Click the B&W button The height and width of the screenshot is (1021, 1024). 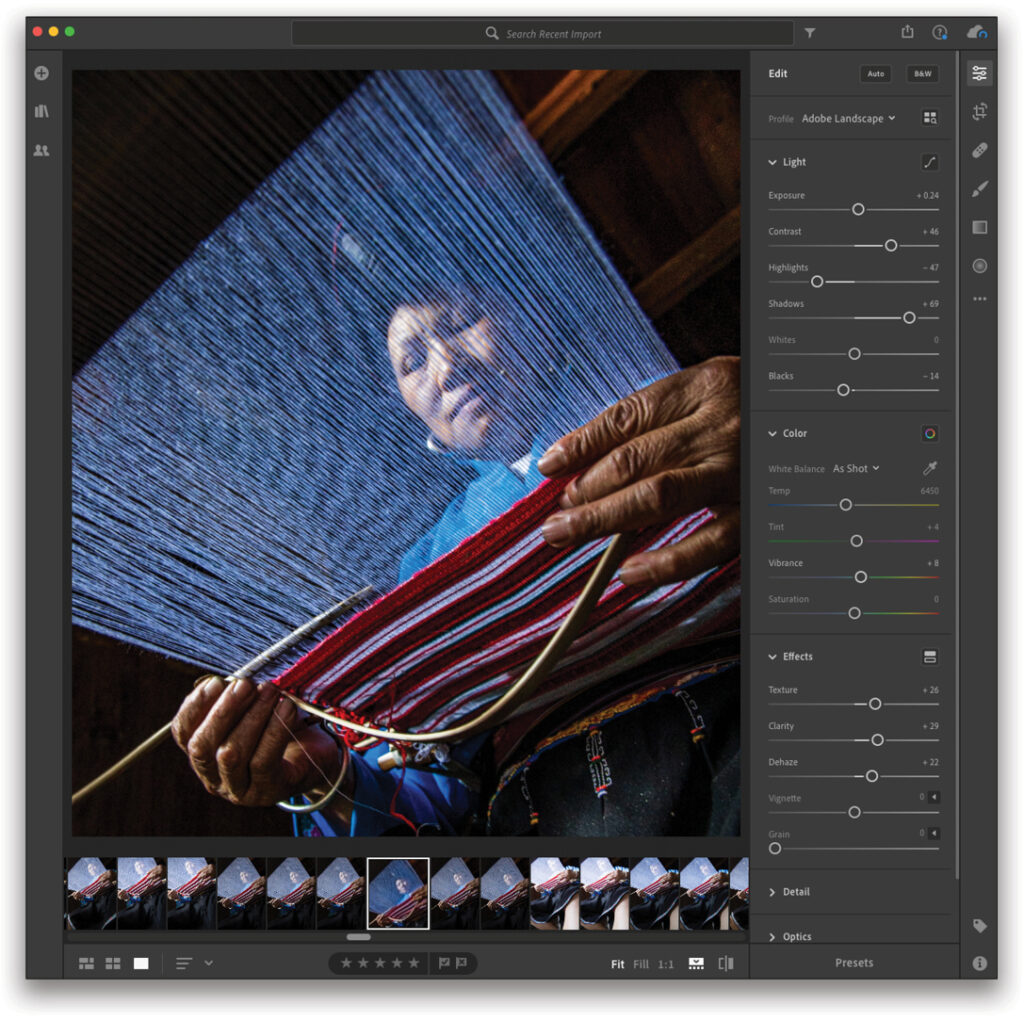click(923, 74)
